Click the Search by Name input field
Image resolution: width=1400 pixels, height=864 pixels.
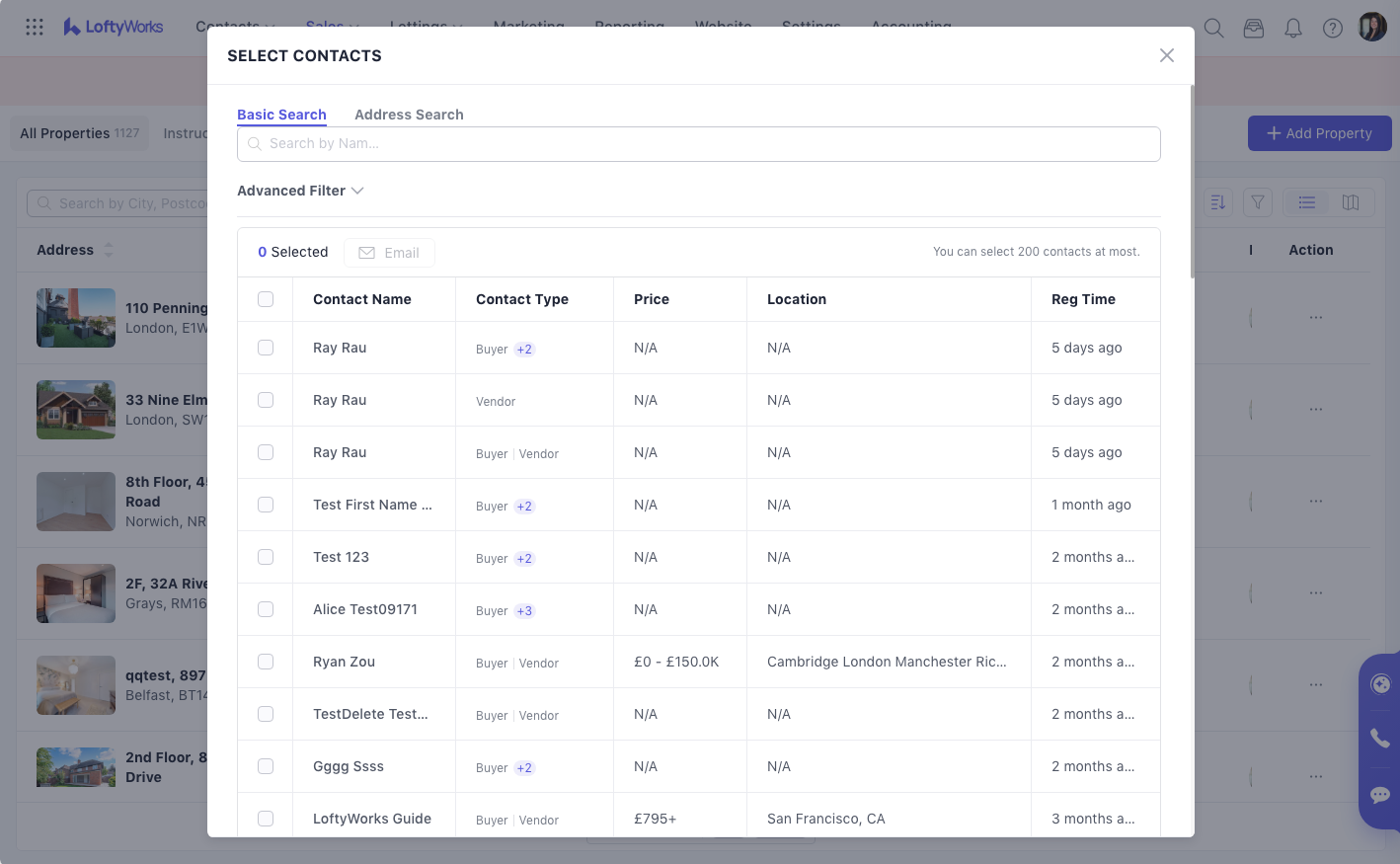(x=698, y=144)
